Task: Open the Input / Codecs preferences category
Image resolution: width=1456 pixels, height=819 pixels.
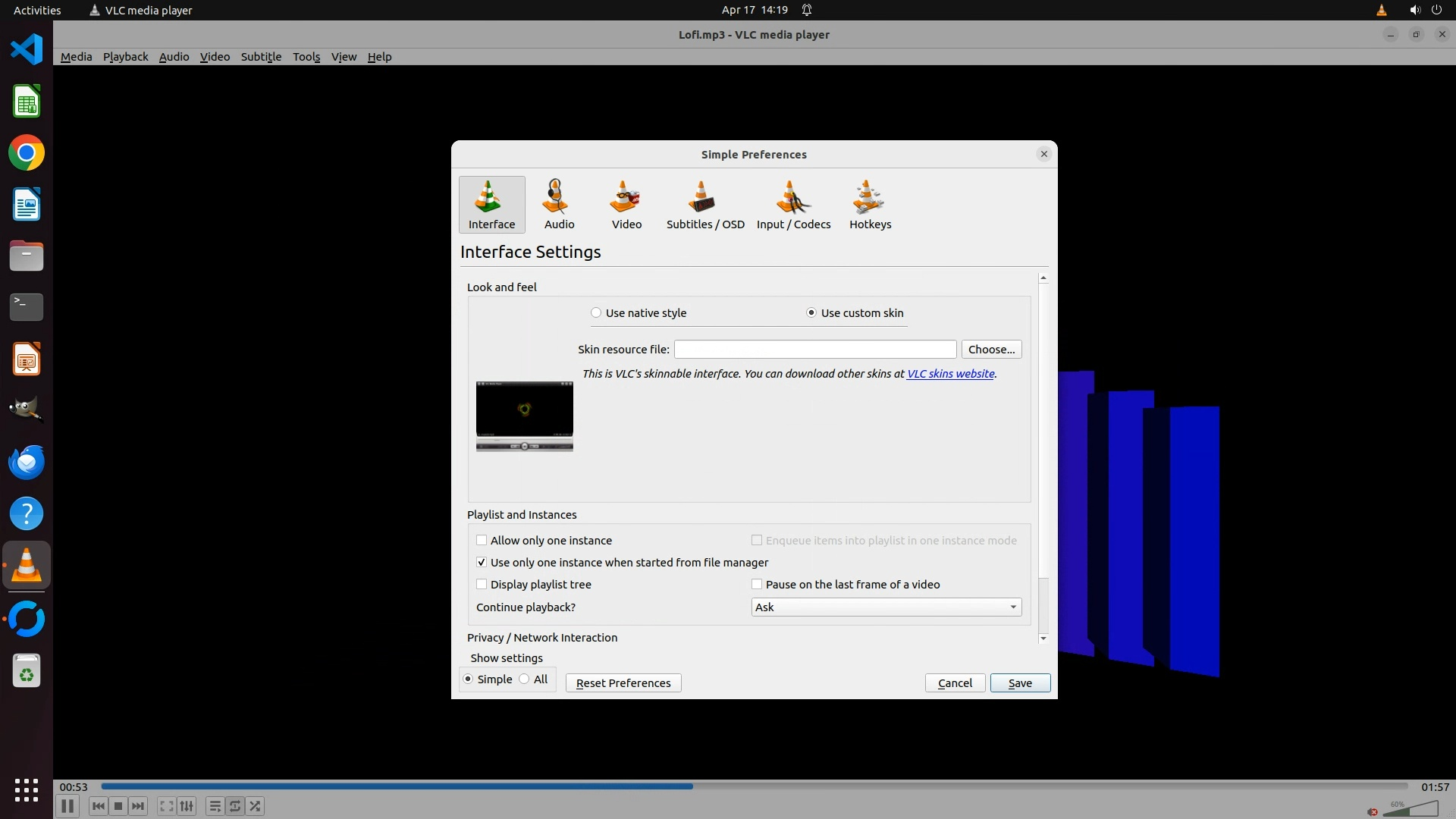Action: point(793,204)
